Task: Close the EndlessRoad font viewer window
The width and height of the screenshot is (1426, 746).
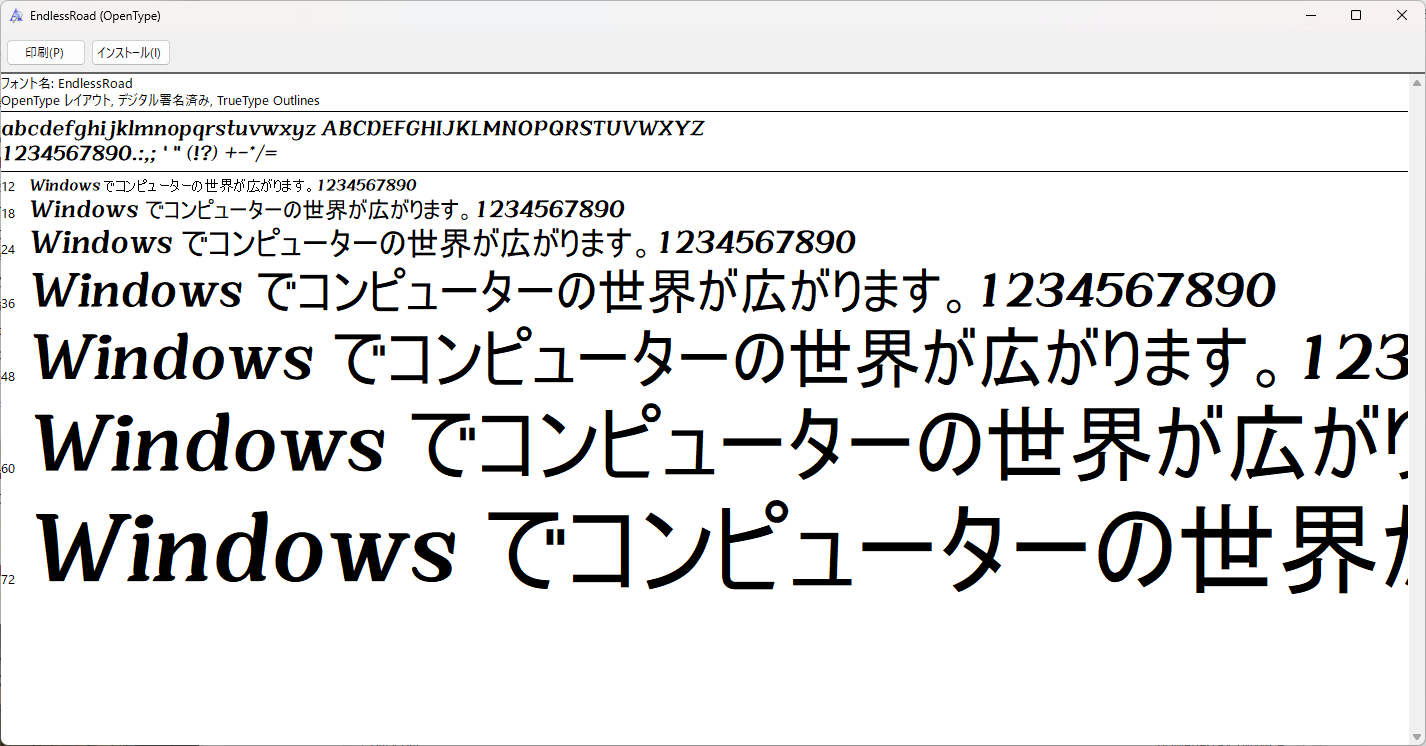Action: (1402, 15)
